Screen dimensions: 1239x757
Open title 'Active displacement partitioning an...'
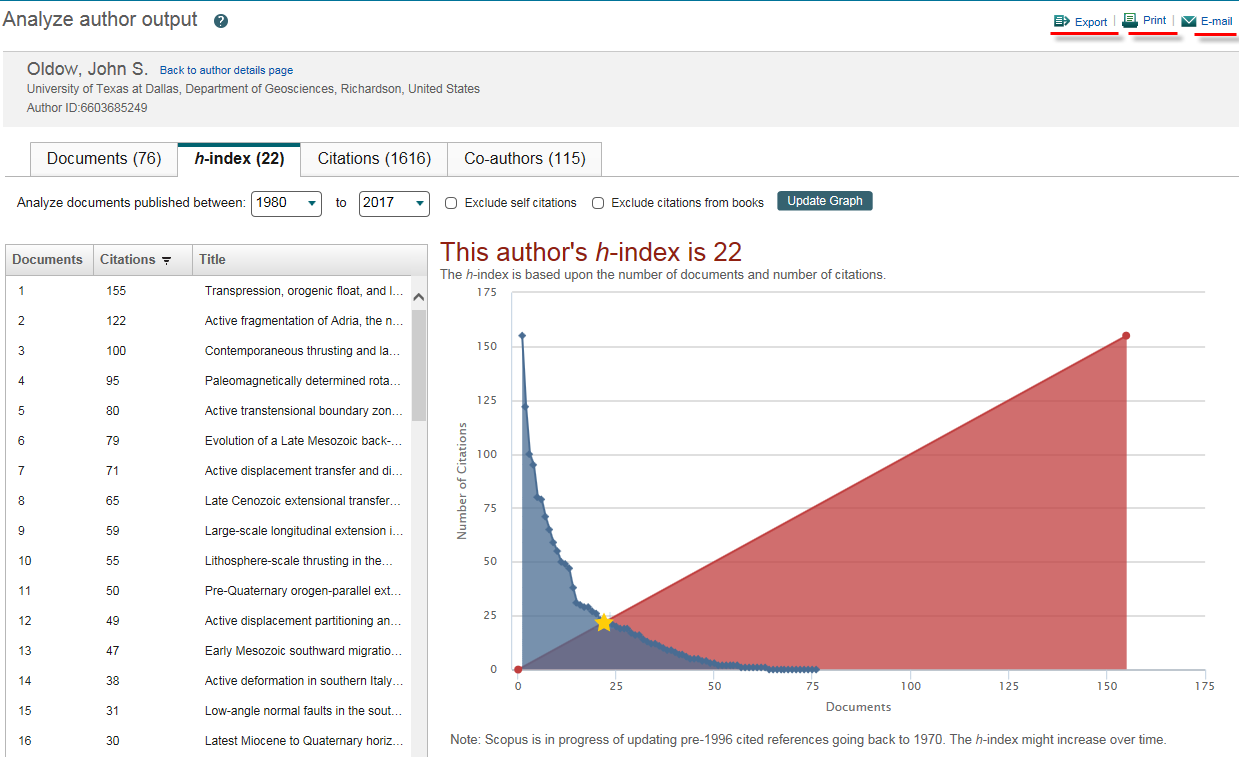coord(303,621)
